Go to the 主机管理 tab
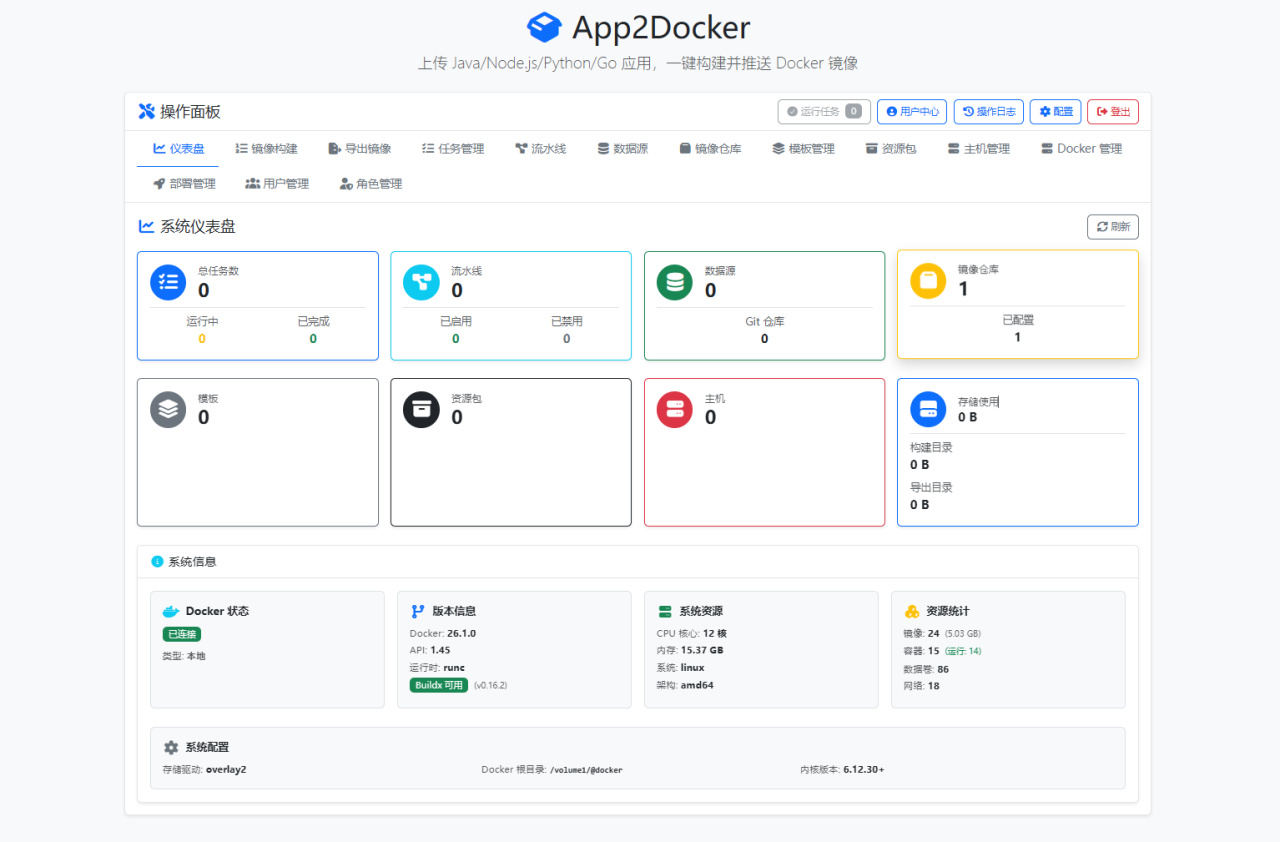 (979, 149)
